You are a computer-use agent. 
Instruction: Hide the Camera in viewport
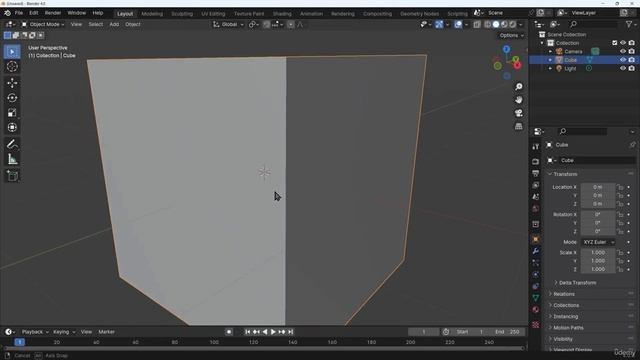click(x=623, y=51)
